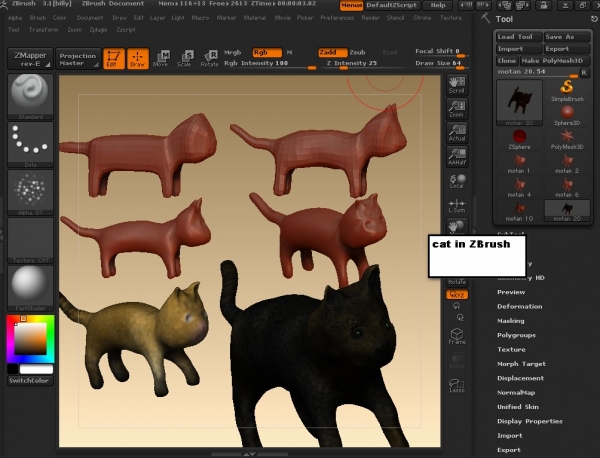
Task: Expand the Polygroups sub-palette
Action: pyautogui.click(x=516, y=335)
